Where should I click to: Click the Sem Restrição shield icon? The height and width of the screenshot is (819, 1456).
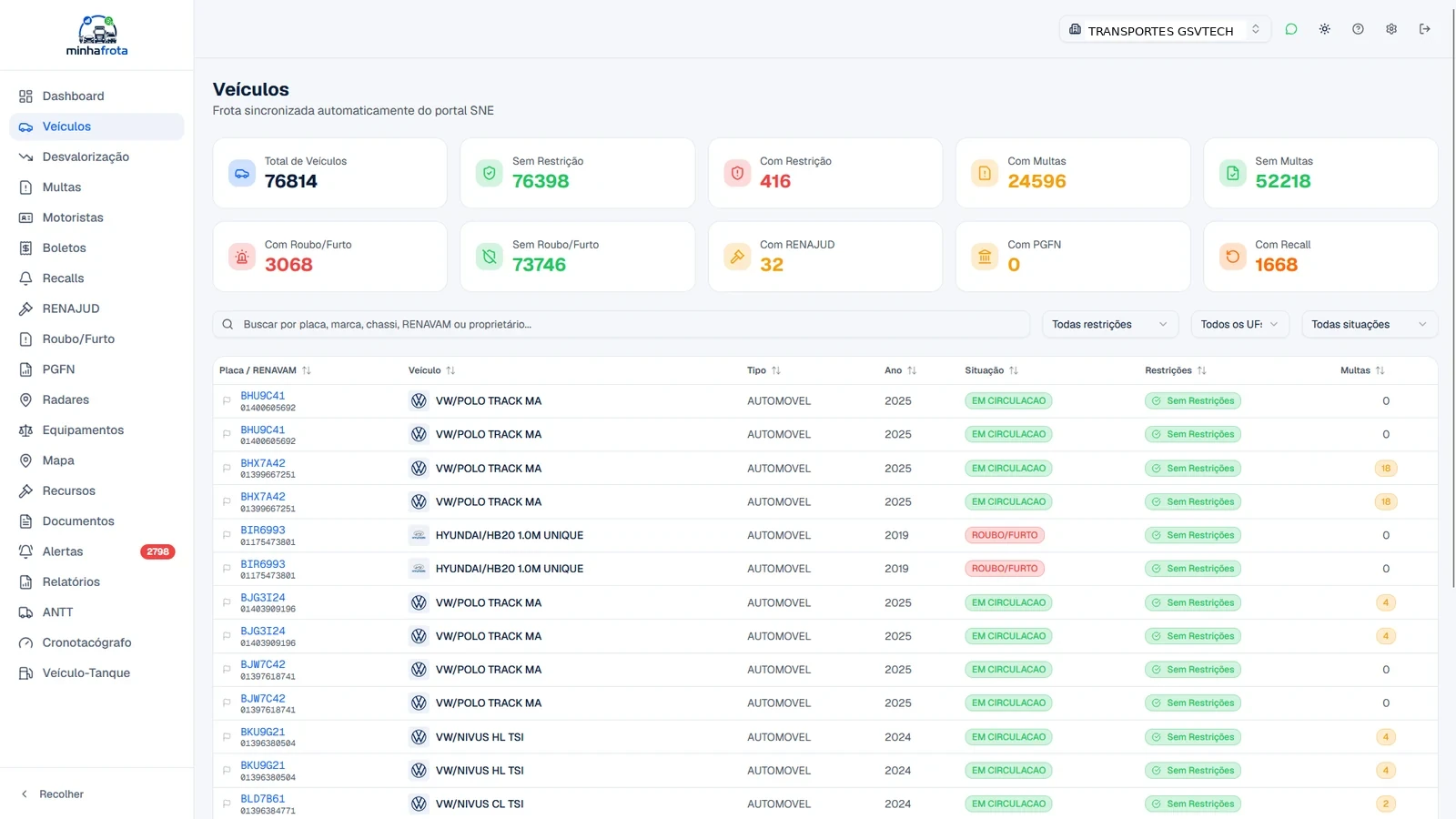click(x=490, y=173)
